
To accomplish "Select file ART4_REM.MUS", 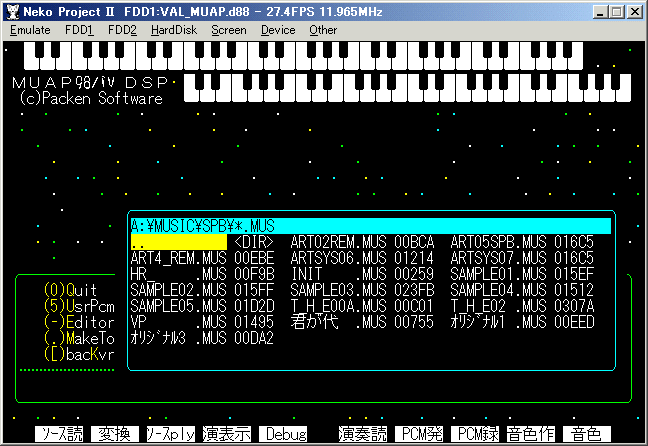I will pos(179,258).
